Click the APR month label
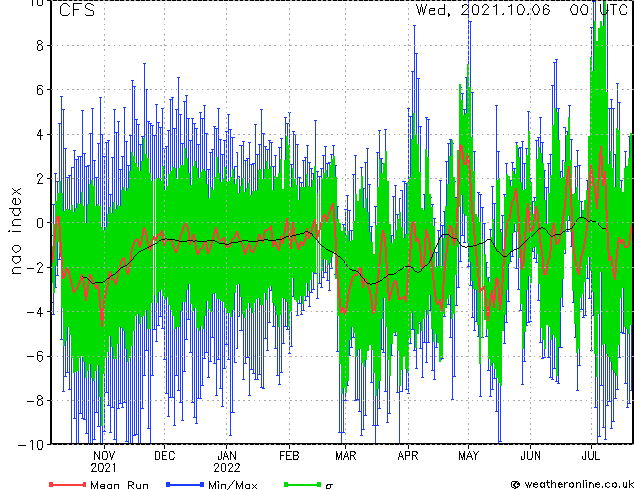634x490 pixels. [408, 456]
